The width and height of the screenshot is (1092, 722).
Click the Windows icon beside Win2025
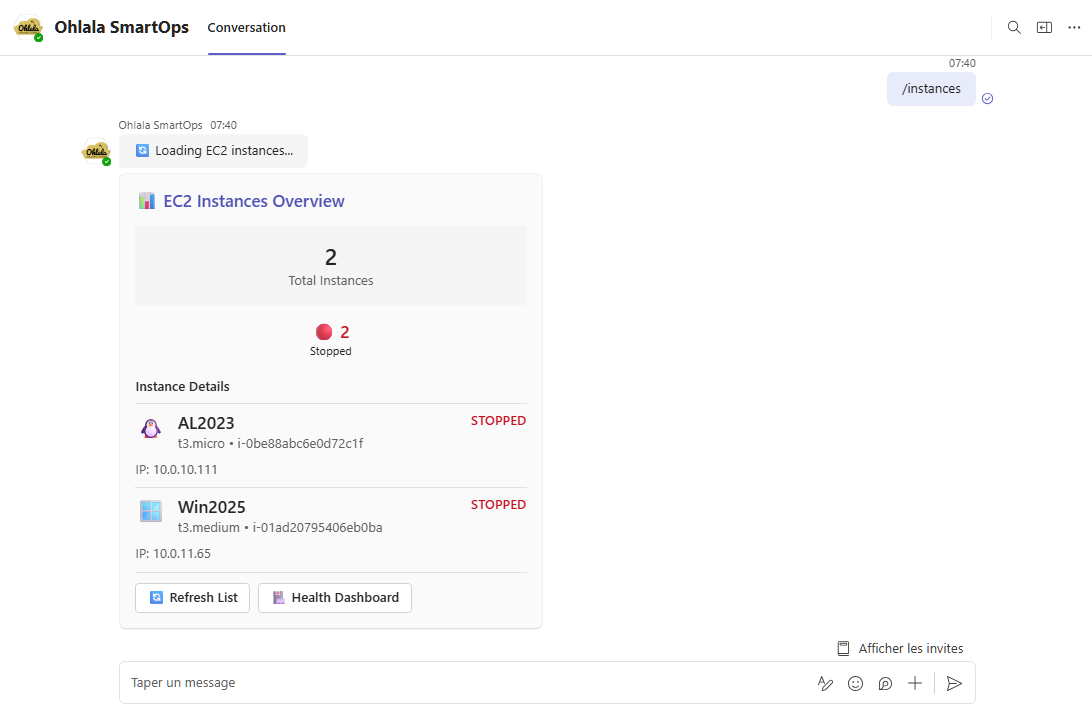tap(150, 510)
